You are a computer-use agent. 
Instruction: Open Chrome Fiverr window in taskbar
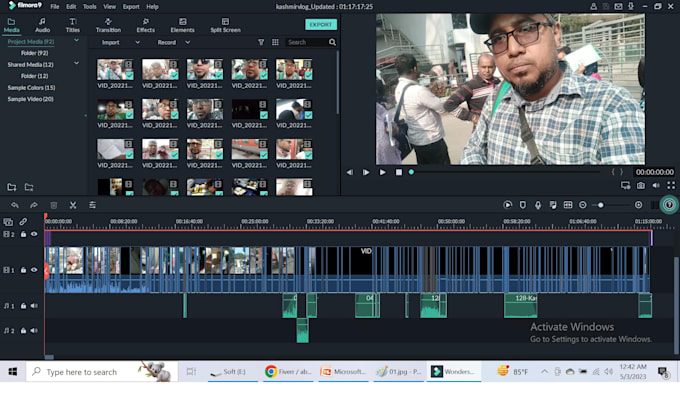288,372
